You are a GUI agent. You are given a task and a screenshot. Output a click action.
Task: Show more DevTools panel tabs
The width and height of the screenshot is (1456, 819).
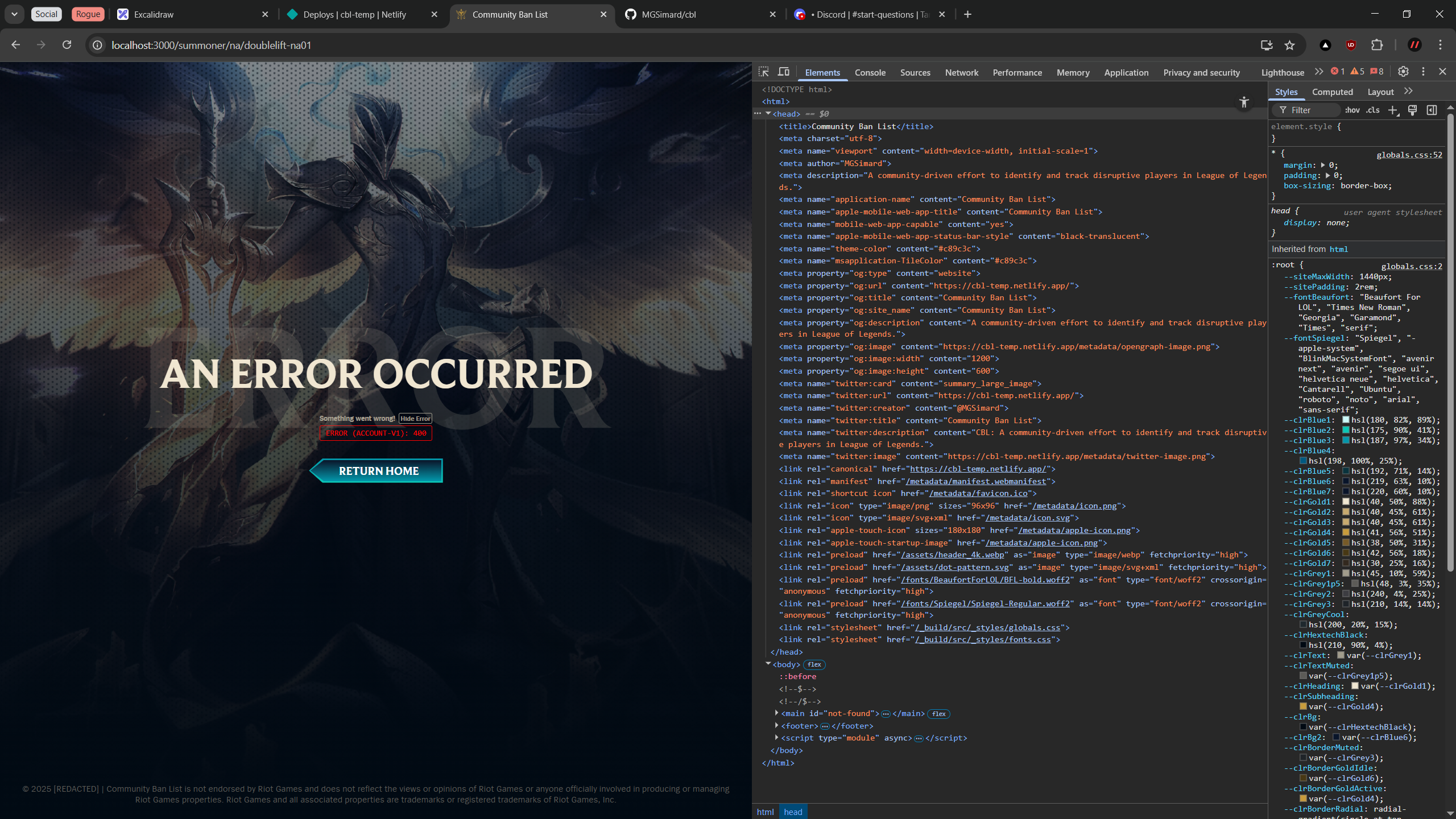[1319, 72]
